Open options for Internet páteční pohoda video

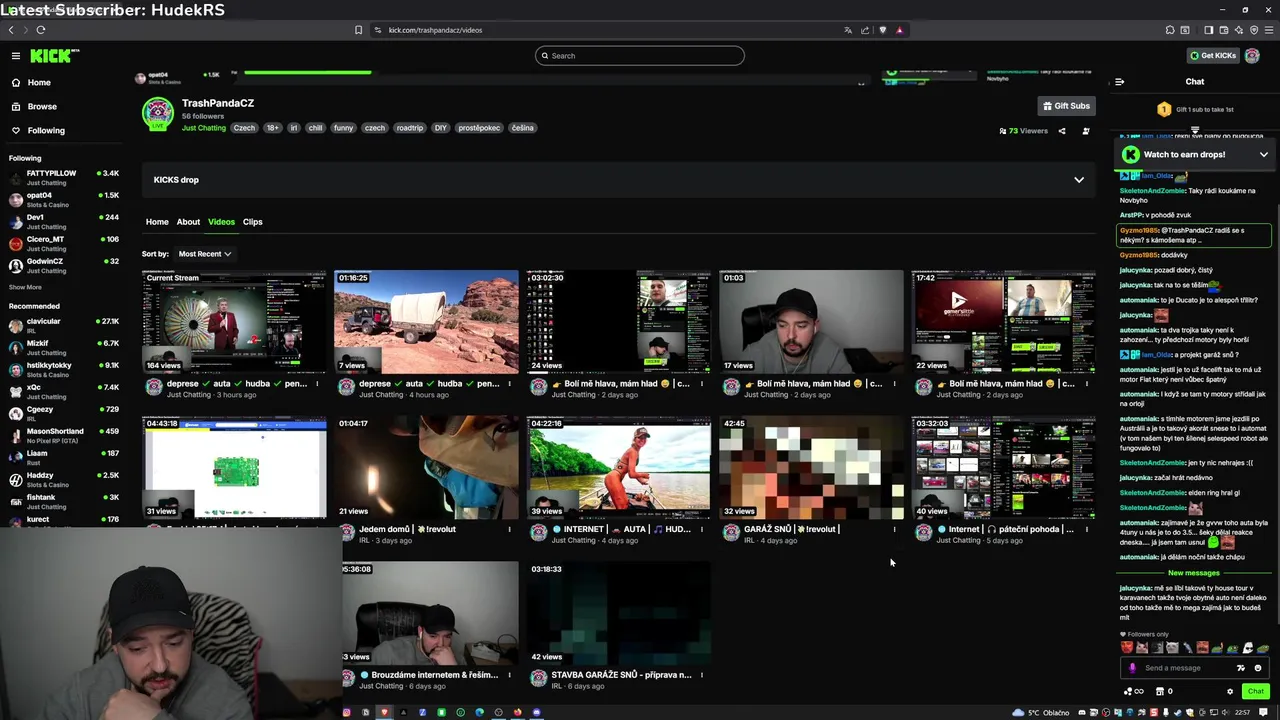click(x=1086, y=529)
